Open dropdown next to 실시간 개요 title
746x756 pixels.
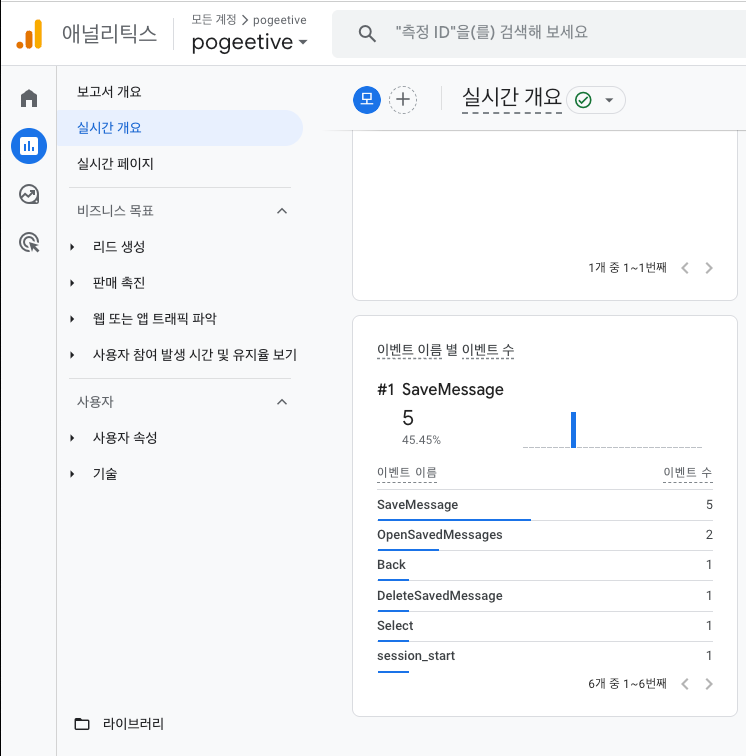(x=609, y=100)
